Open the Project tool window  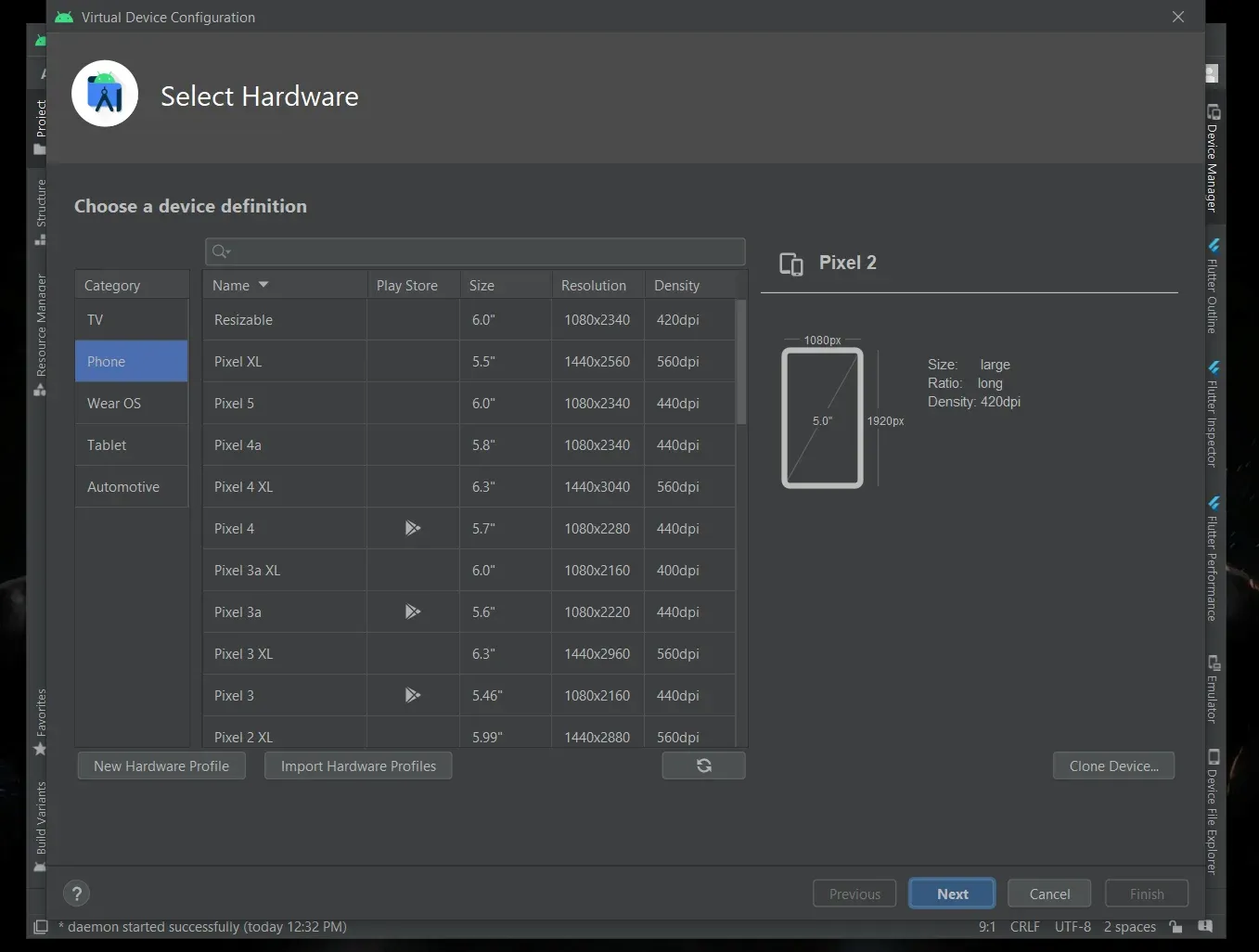[40, 126]
